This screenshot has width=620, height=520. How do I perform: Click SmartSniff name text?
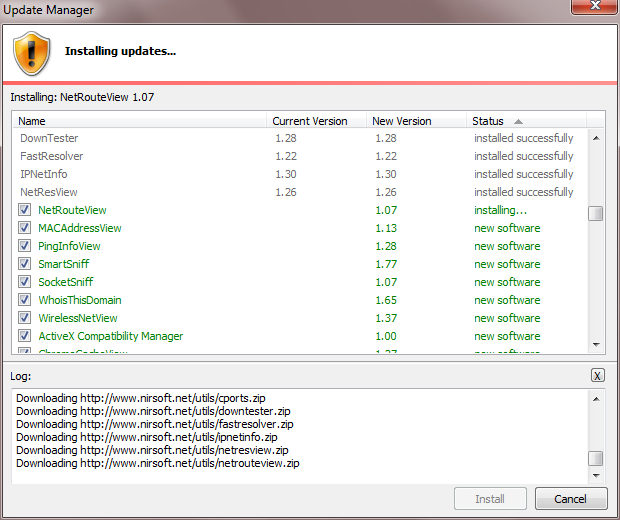(x=64, y=264)
